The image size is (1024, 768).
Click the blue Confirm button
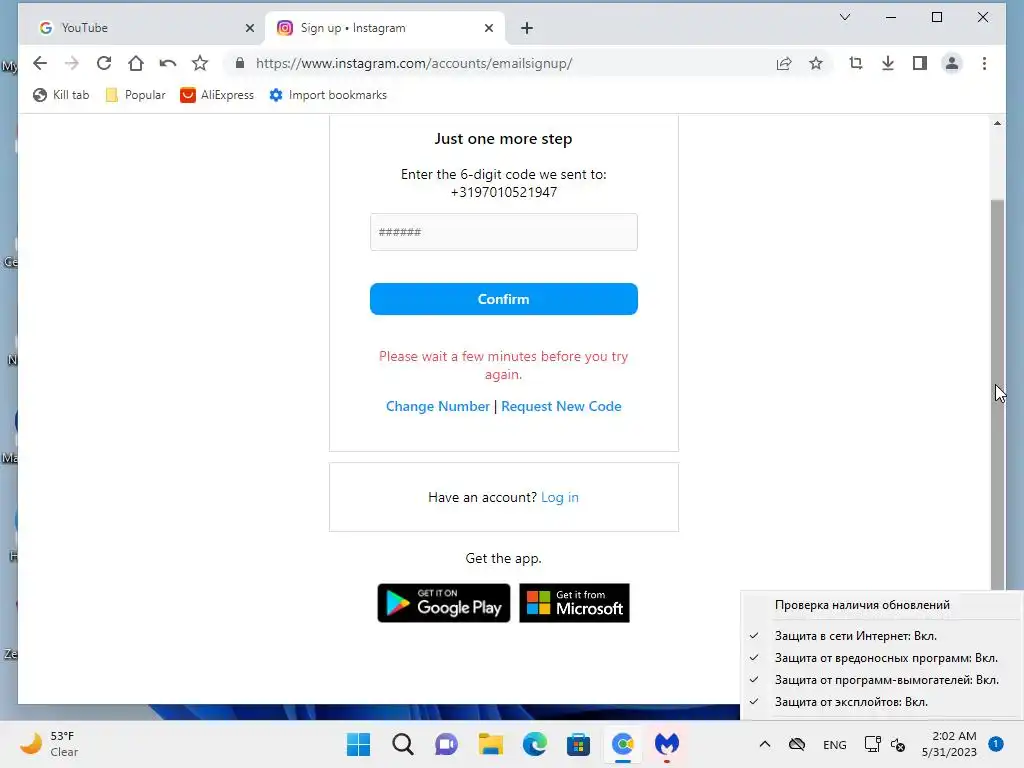[504, 299]
